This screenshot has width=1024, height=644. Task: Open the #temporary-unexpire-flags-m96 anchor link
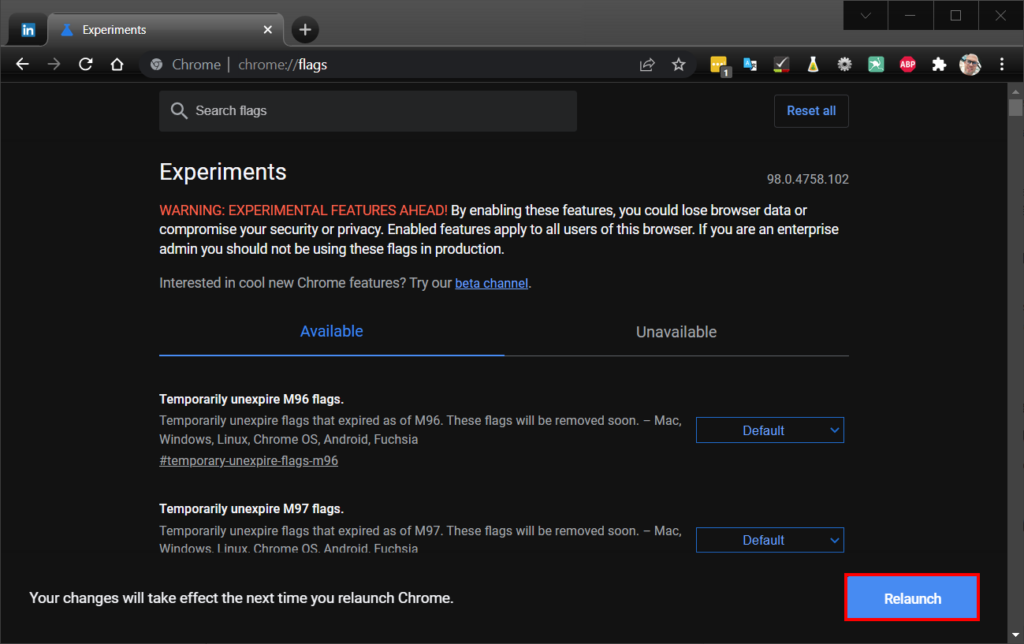[249, 460]
